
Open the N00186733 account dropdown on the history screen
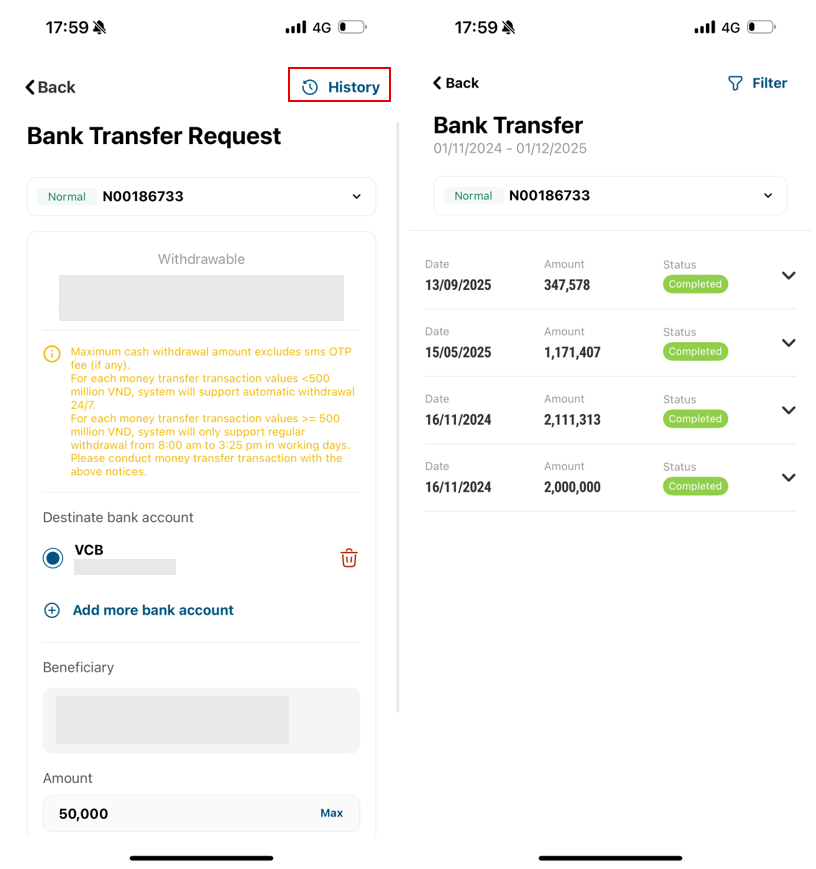pos(768,196)
